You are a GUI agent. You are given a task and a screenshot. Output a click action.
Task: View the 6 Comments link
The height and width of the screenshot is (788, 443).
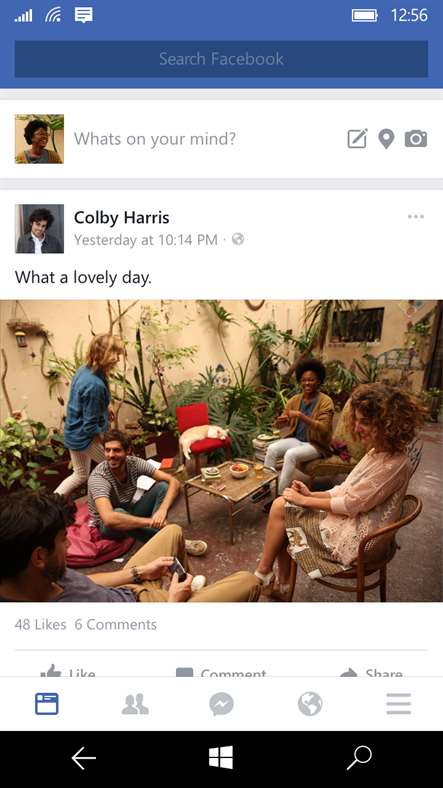(116, 625)
